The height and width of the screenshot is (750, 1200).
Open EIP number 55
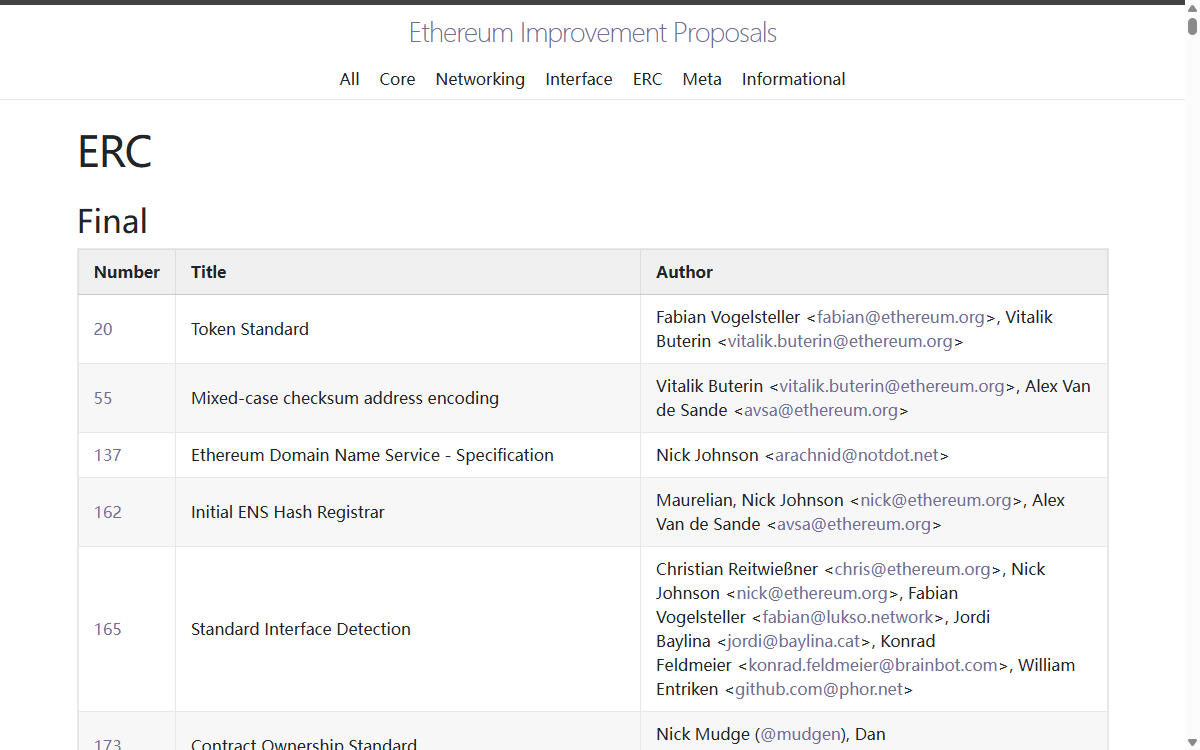103,398
